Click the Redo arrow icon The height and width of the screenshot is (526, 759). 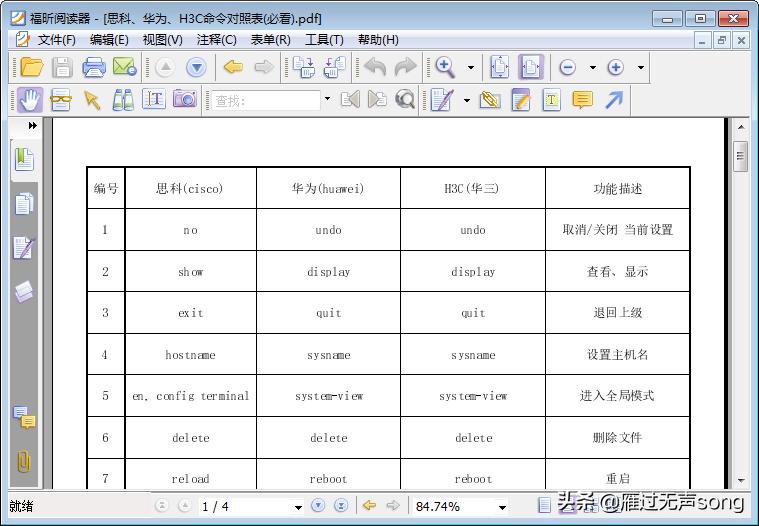pos(405,67)
